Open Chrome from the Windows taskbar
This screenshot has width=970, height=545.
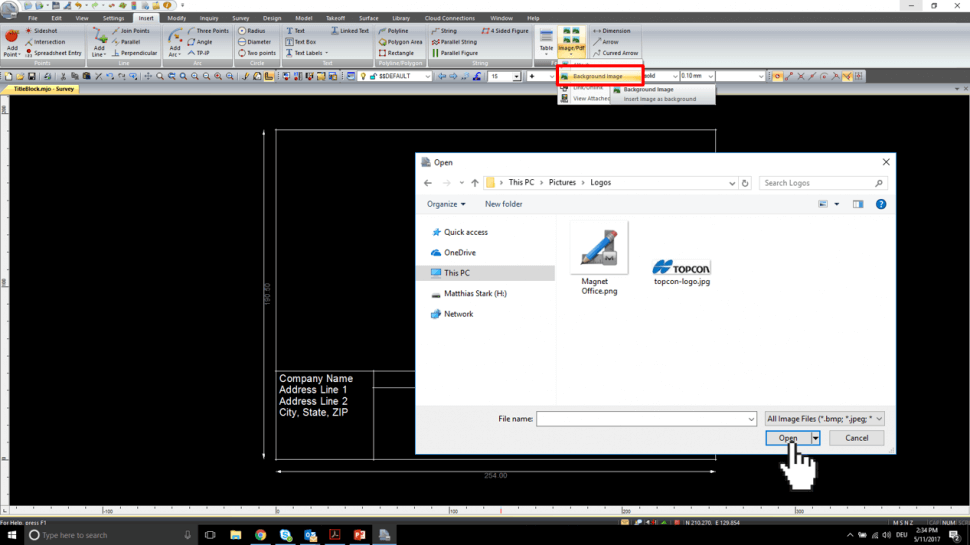[260, 535]
